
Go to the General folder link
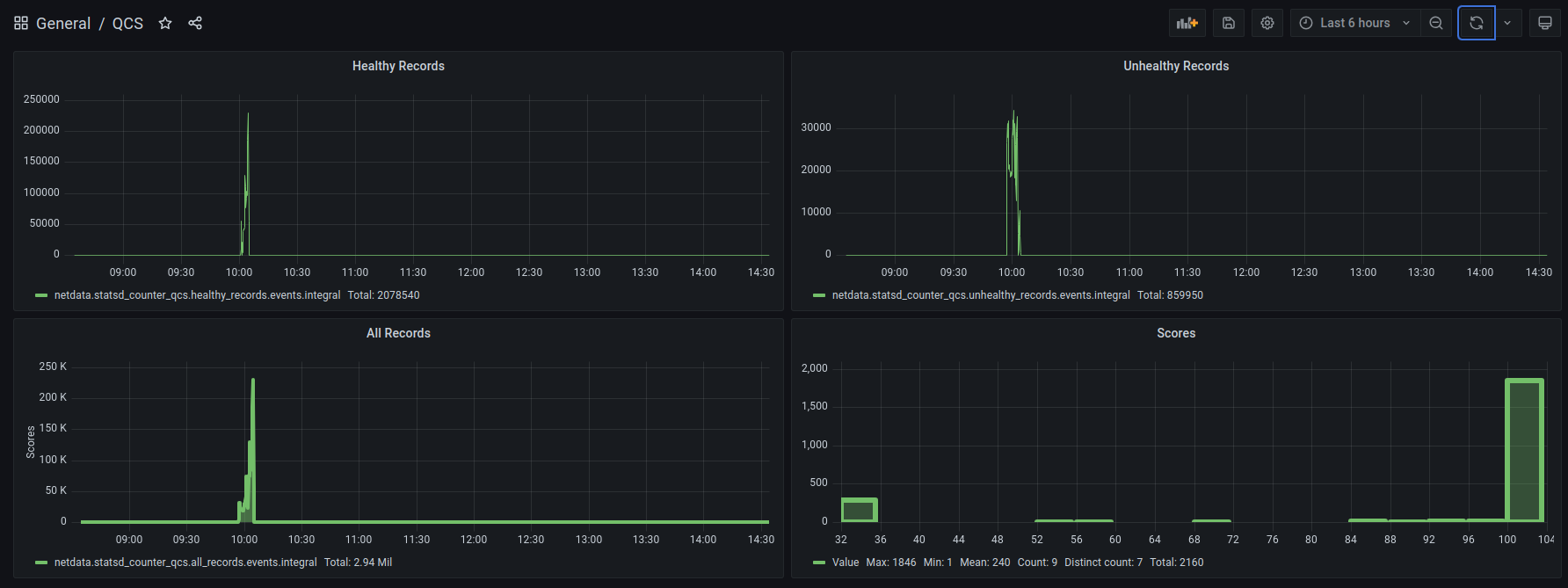point(63,23)
